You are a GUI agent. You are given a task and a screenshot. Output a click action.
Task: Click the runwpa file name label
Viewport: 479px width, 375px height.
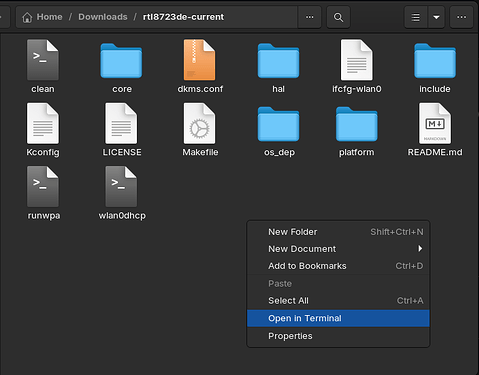(x=44, y=216)
